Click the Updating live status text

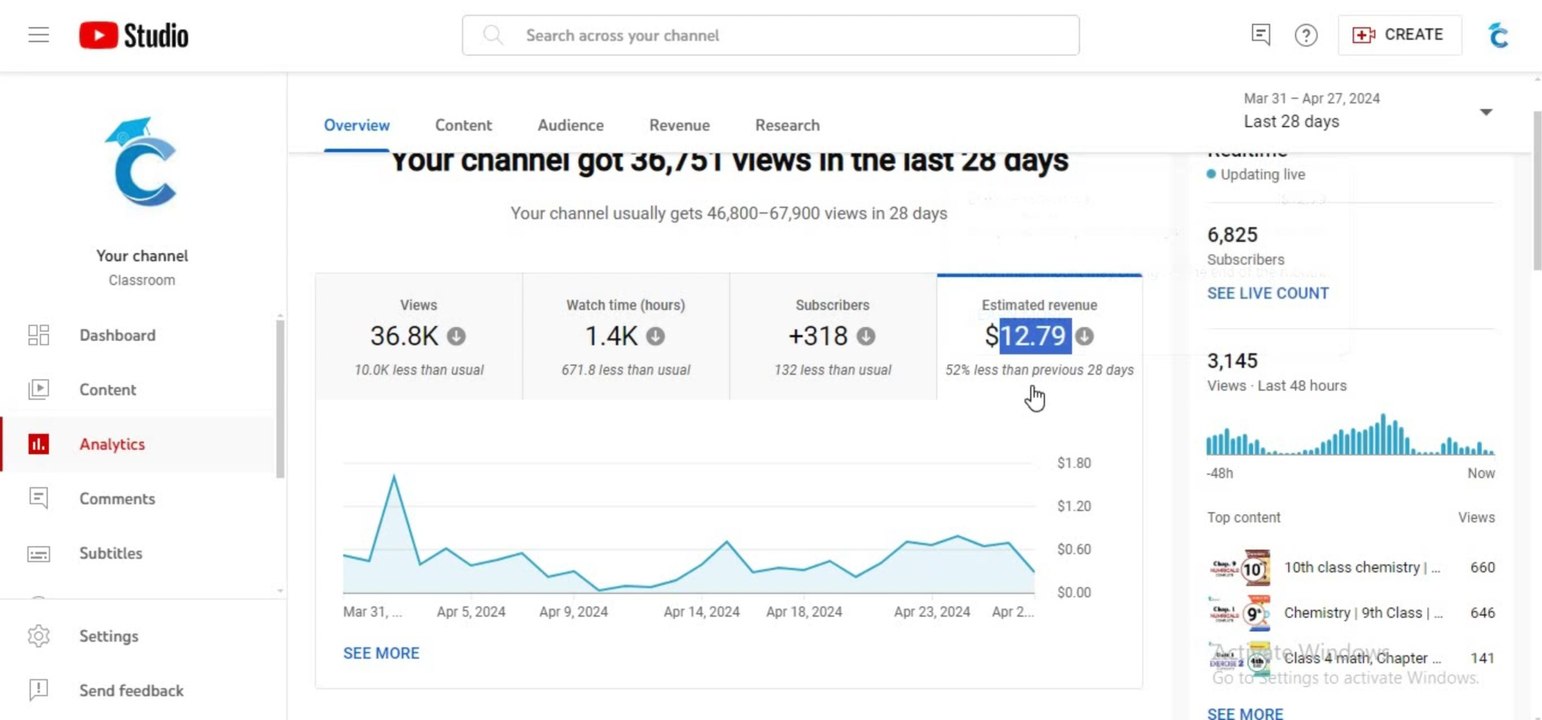(x=1263, y=174)
